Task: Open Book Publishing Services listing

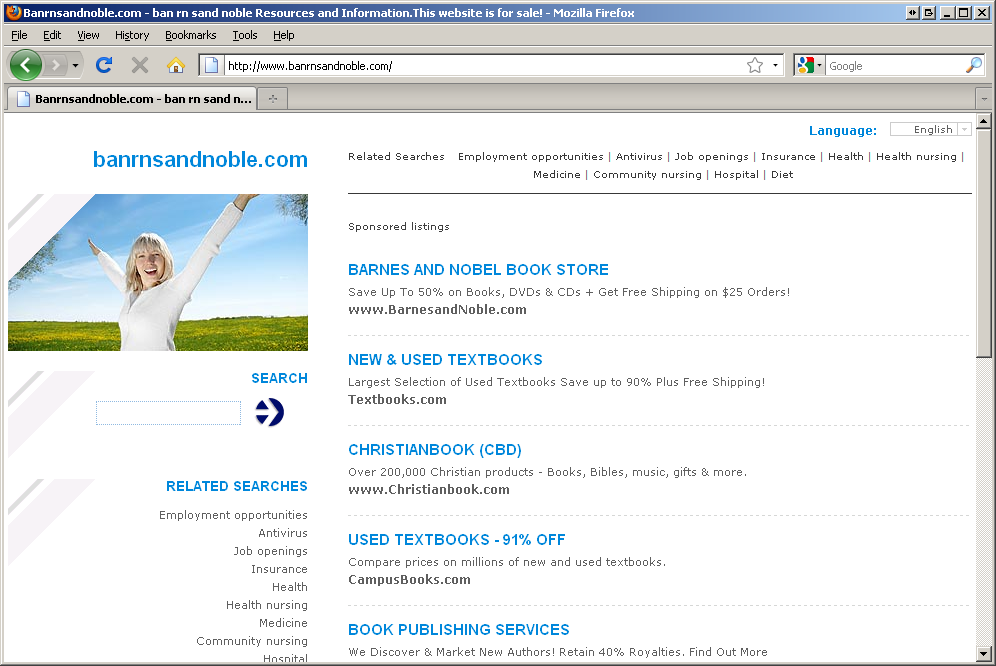Action: point(459,630)
